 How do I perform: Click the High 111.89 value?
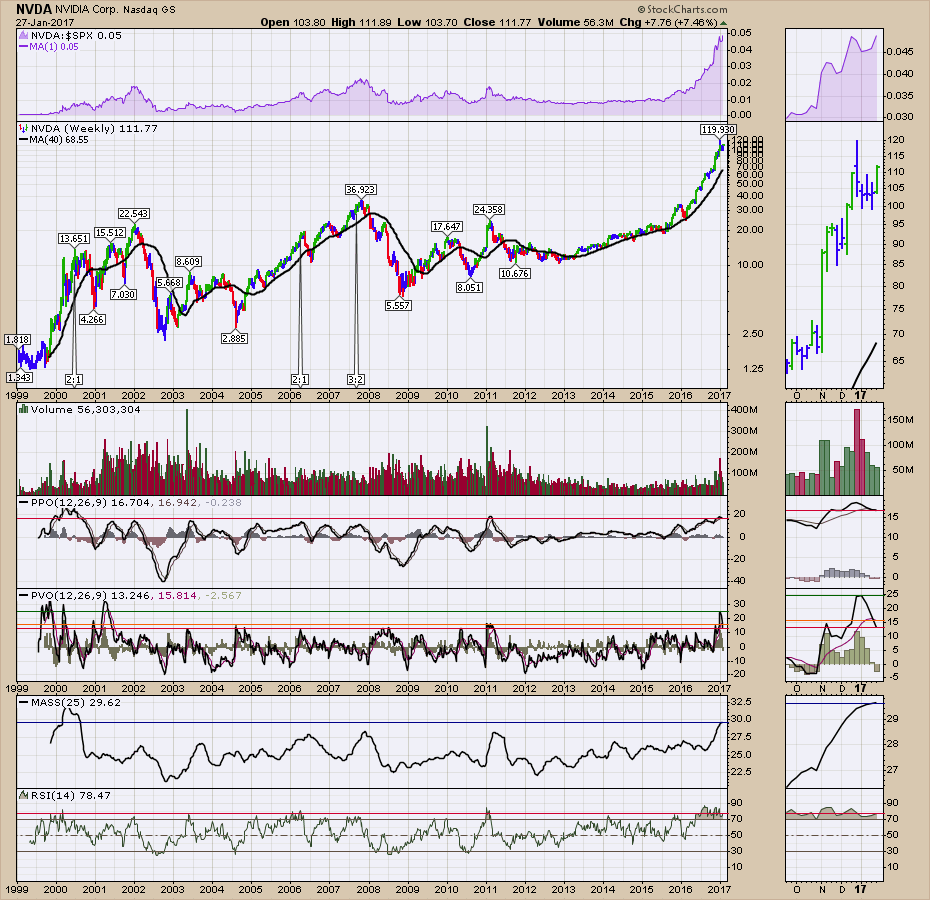point(361,23)
